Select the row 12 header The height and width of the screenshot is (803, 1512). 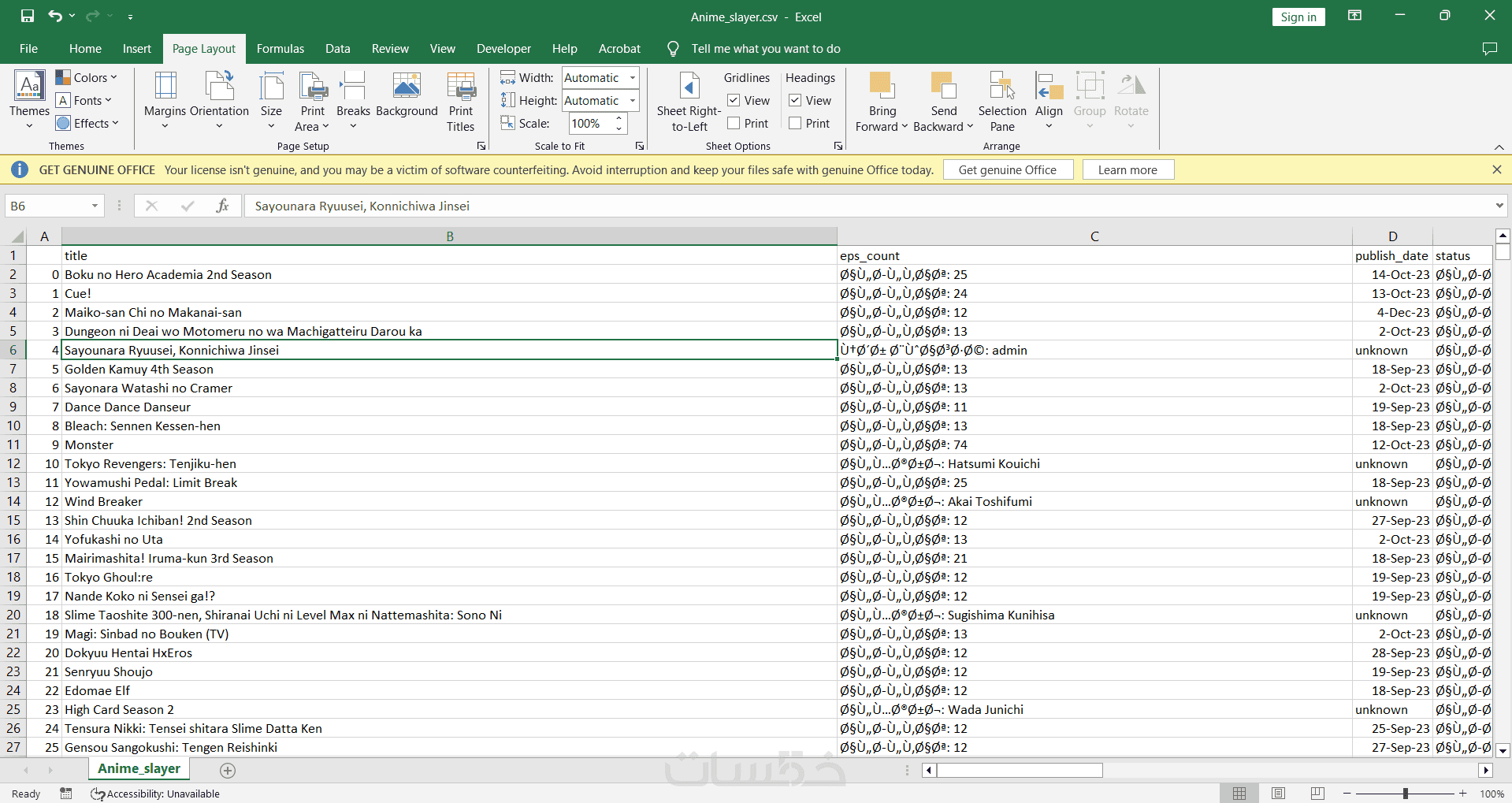[x=13, y=463]
